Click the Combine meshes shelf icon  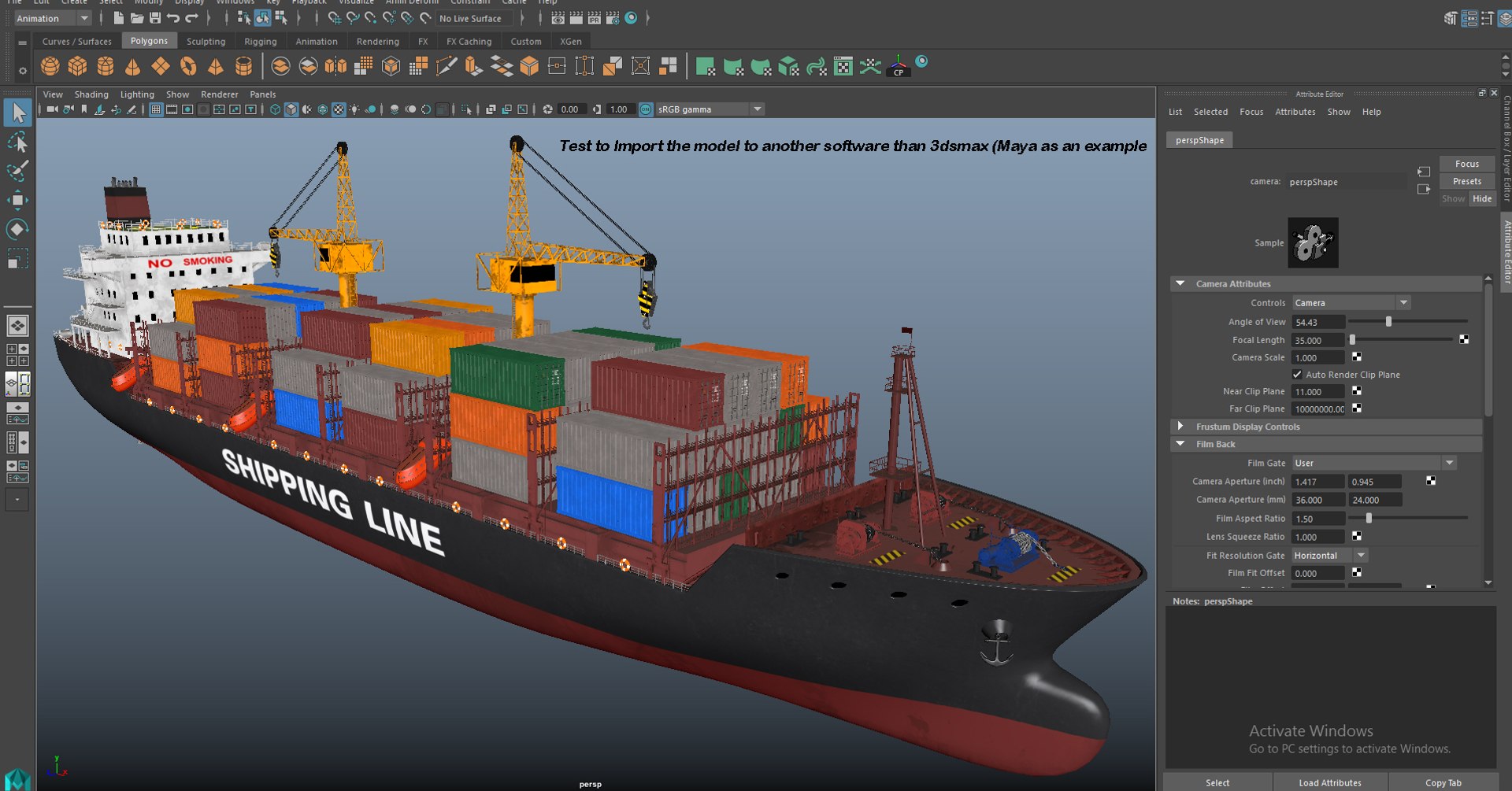280,67
